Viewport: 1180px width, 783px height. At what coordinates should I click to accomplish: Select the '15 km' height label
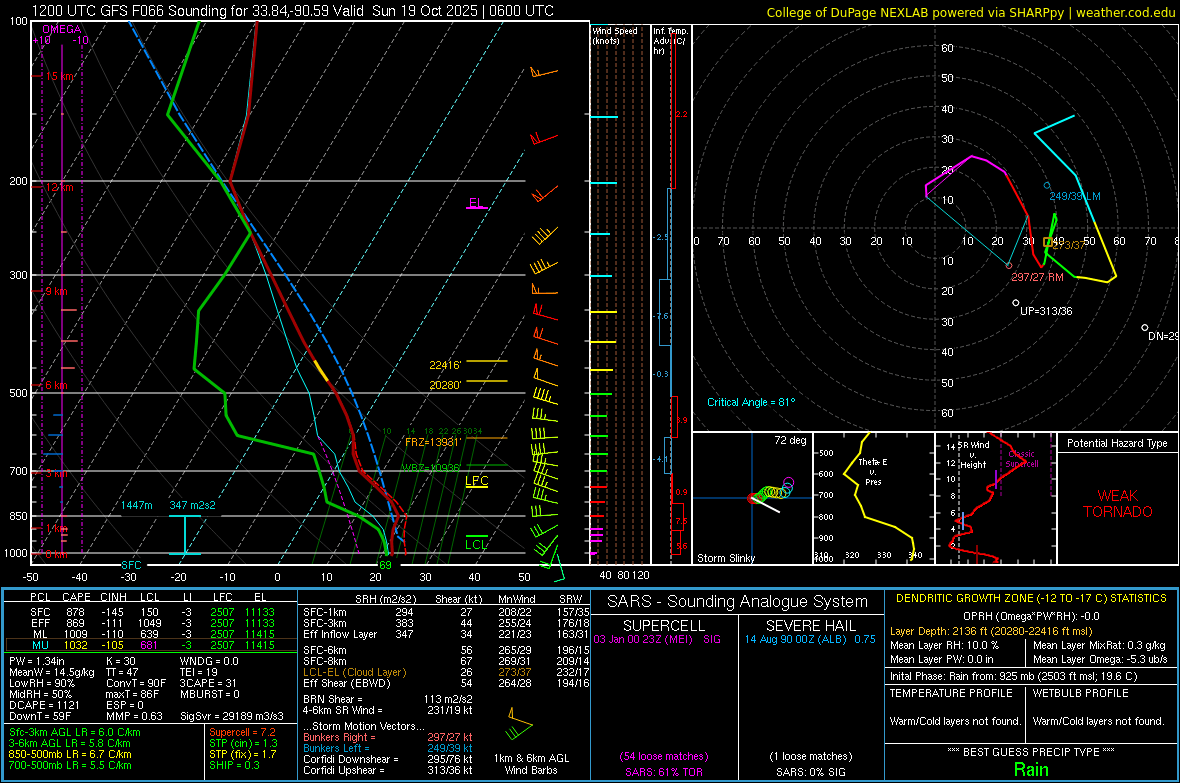[x=59, y=76]
